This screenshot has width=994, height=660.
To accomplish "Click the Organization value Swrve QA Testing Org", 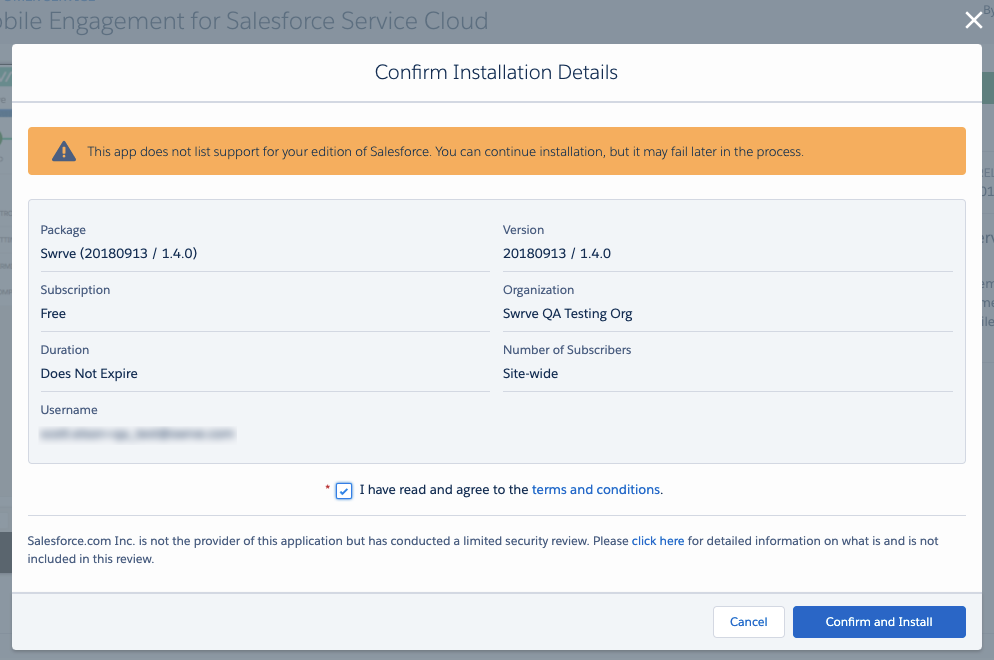I will coord(567,314).
